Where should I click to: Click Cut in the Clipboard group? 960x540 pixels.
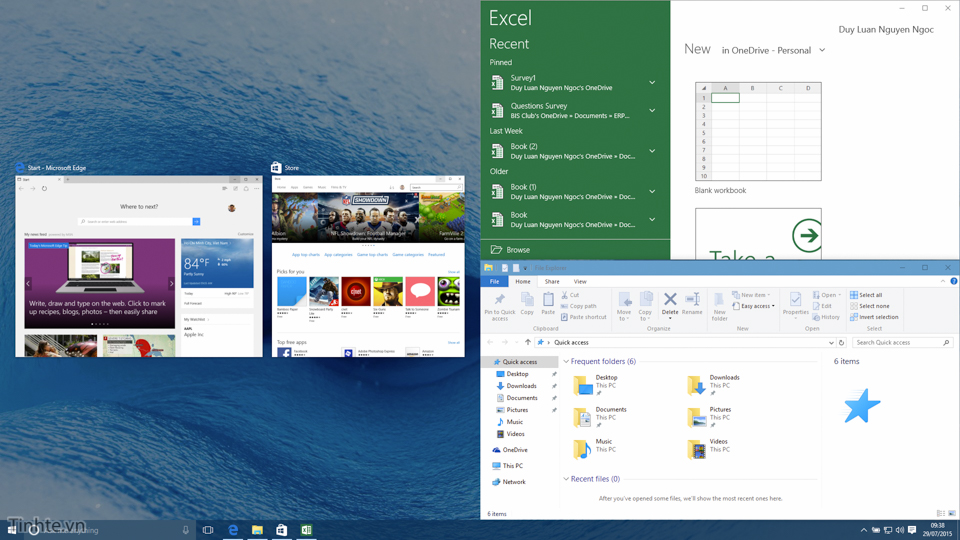[x=570, y=295]
